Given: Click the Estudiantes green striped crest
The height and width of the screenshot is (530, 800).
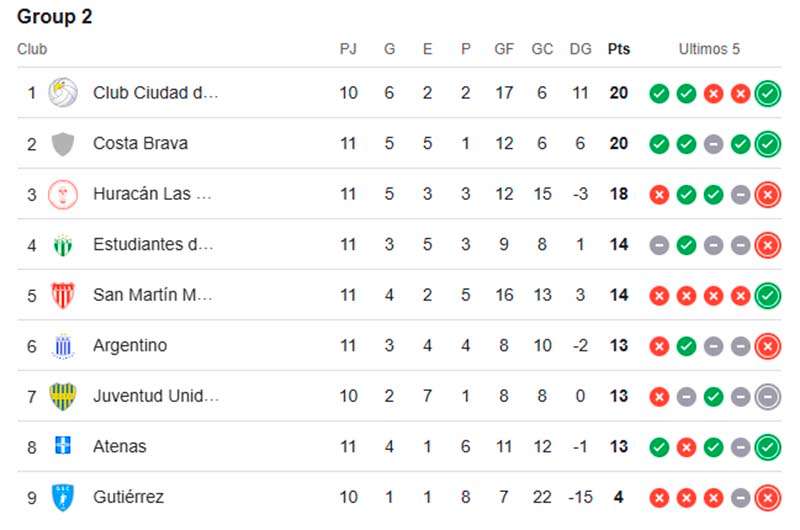Looking at the screenshot, I should (63, 245).
